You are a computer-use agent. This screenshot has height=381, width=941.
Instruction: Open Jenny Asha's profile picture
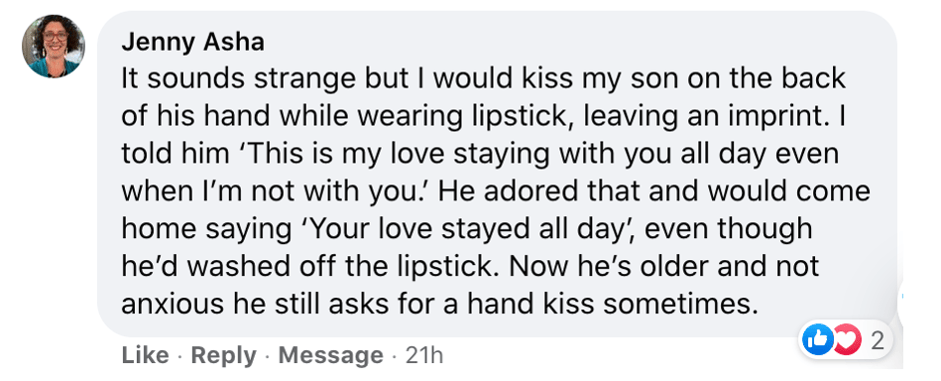point(53,46)
